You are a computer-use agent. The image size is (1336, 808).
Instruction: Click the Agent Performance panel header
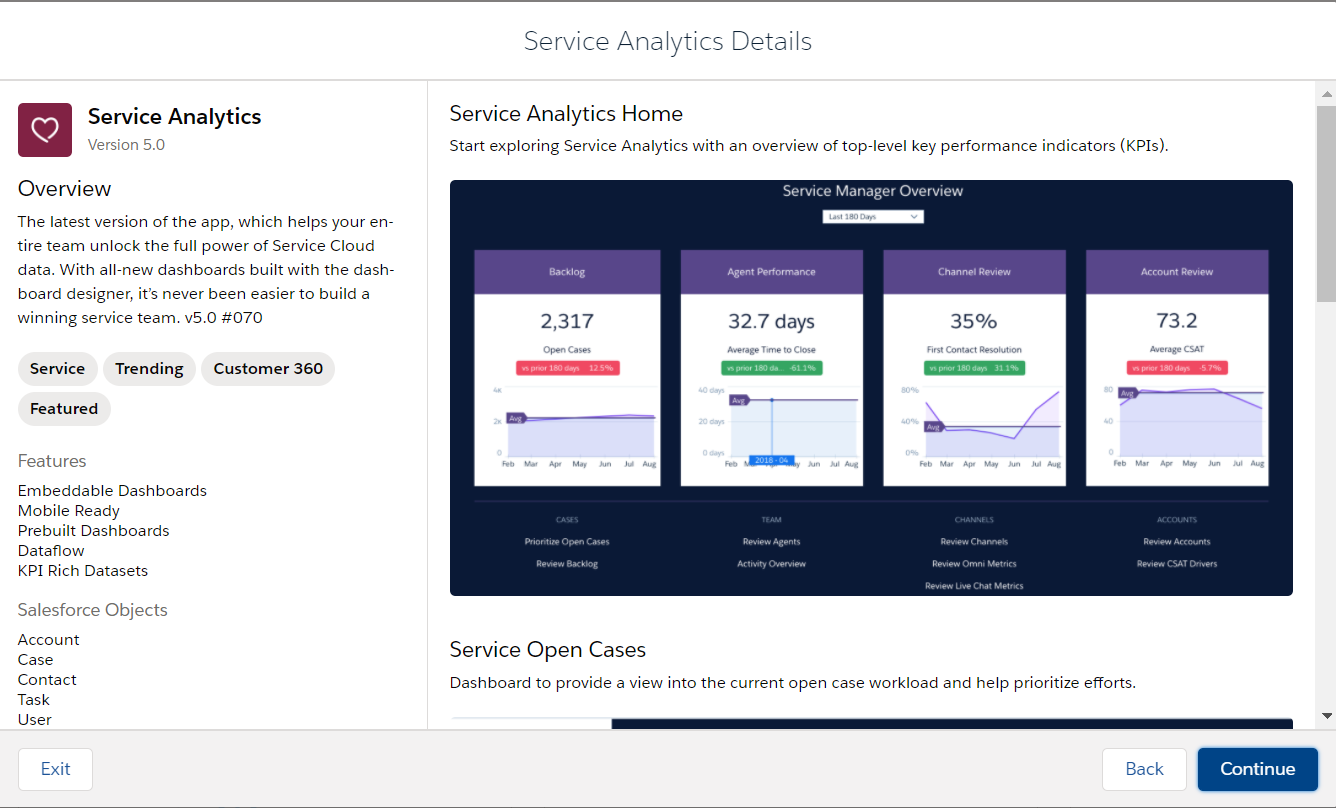click(771, 272)
